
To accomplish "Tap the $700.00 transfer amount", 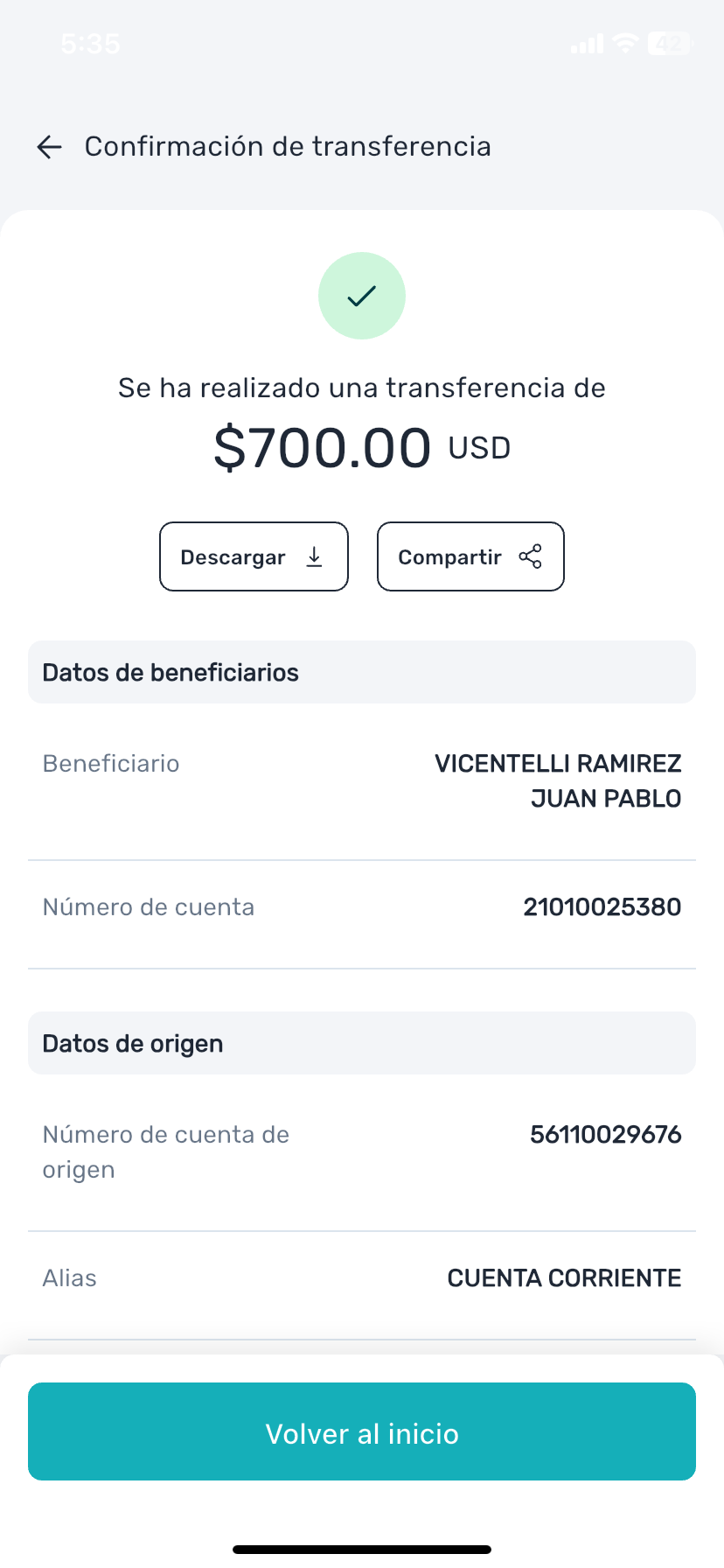I will (x=323, y=448).
